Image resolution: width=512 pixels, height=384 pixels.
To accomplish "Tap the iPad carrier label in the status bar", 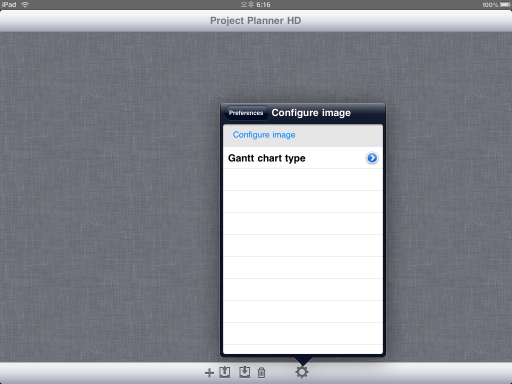I will click(9, 5).
